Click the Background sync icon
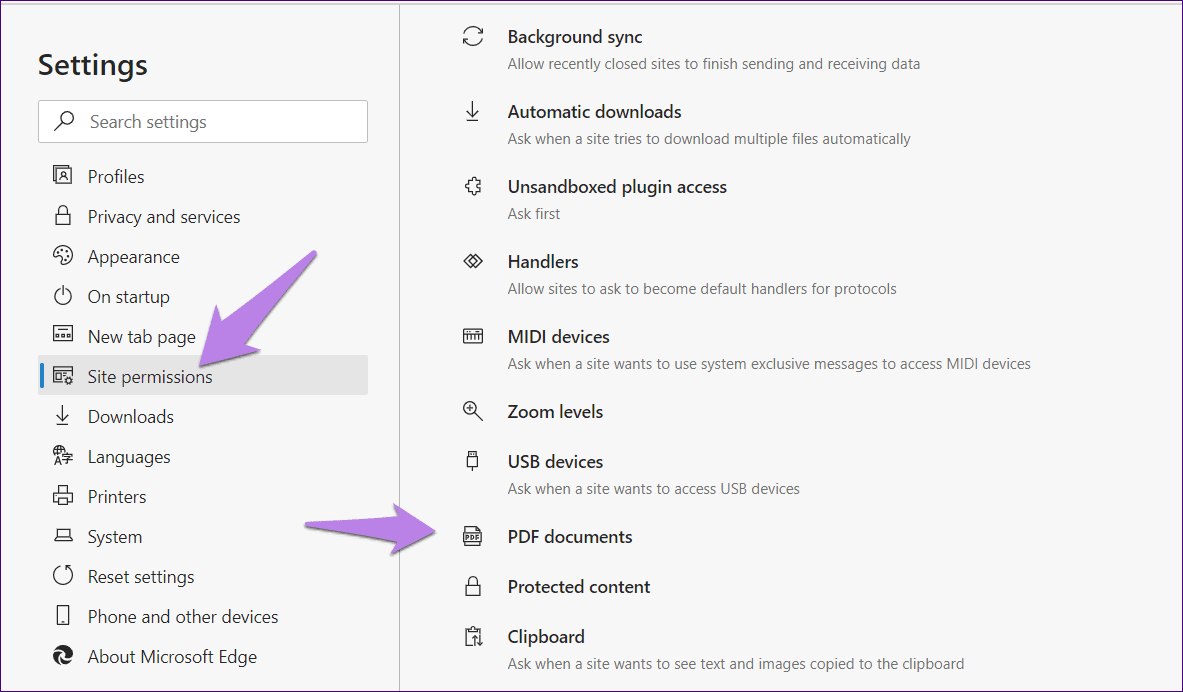 click(x=472, y=36)
